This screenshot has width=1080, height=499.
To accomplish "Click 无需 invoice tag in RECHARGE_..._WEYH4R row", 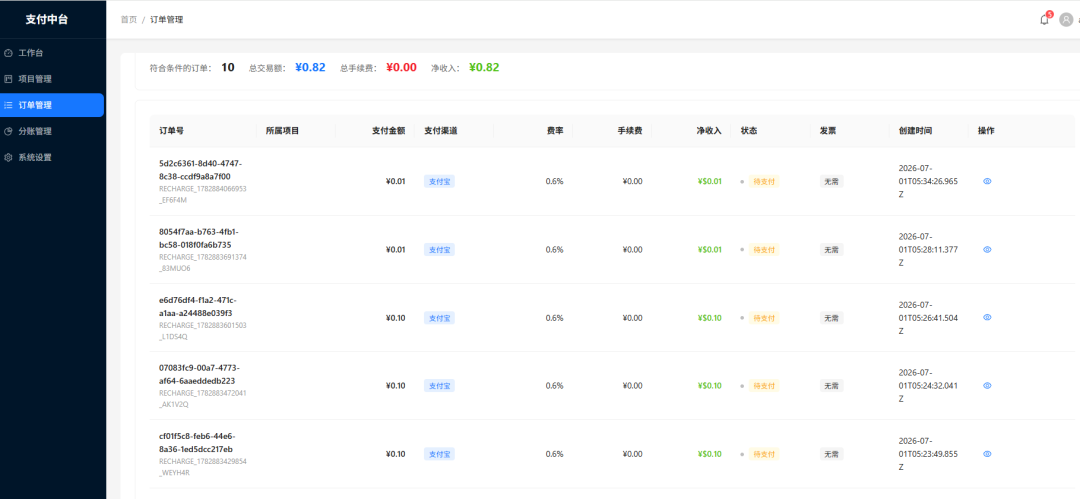I will point(831,454).
